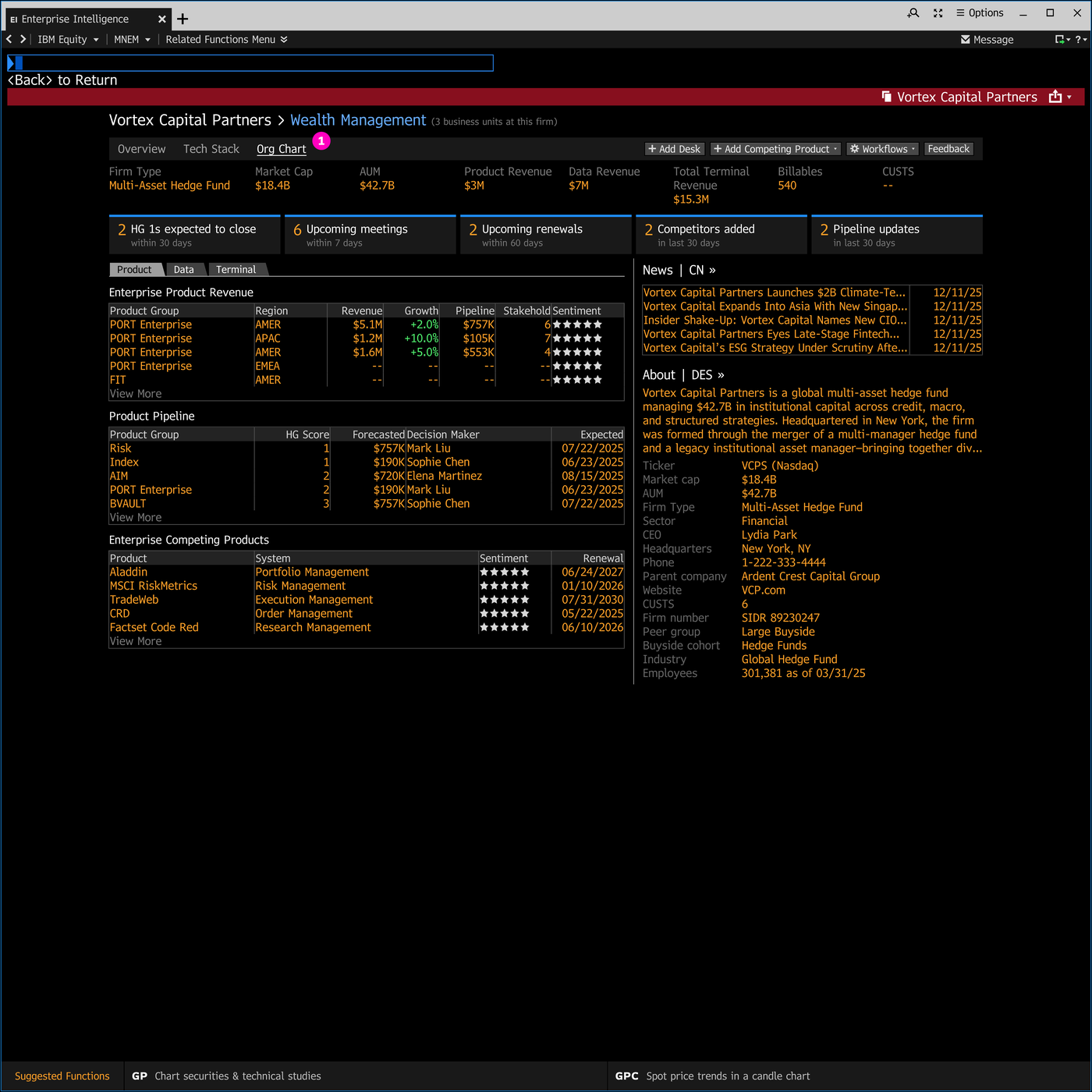Open the Add Competing Product dropdown
The width and height of the screenshot is (1092, 1092).
point(775,149)
